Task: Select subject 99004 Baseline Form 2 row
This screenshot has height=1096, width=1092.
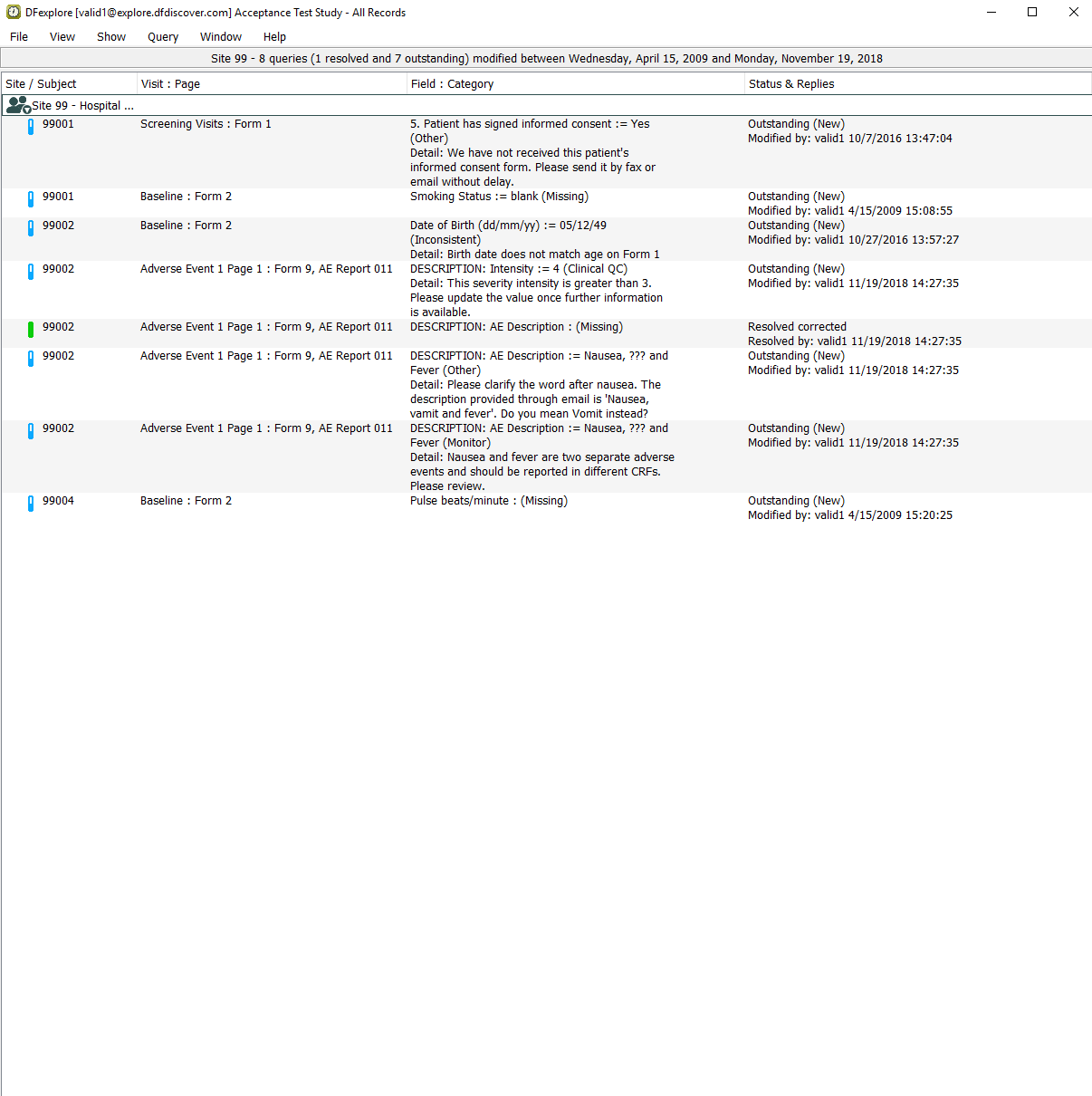Action: [186, 501]
